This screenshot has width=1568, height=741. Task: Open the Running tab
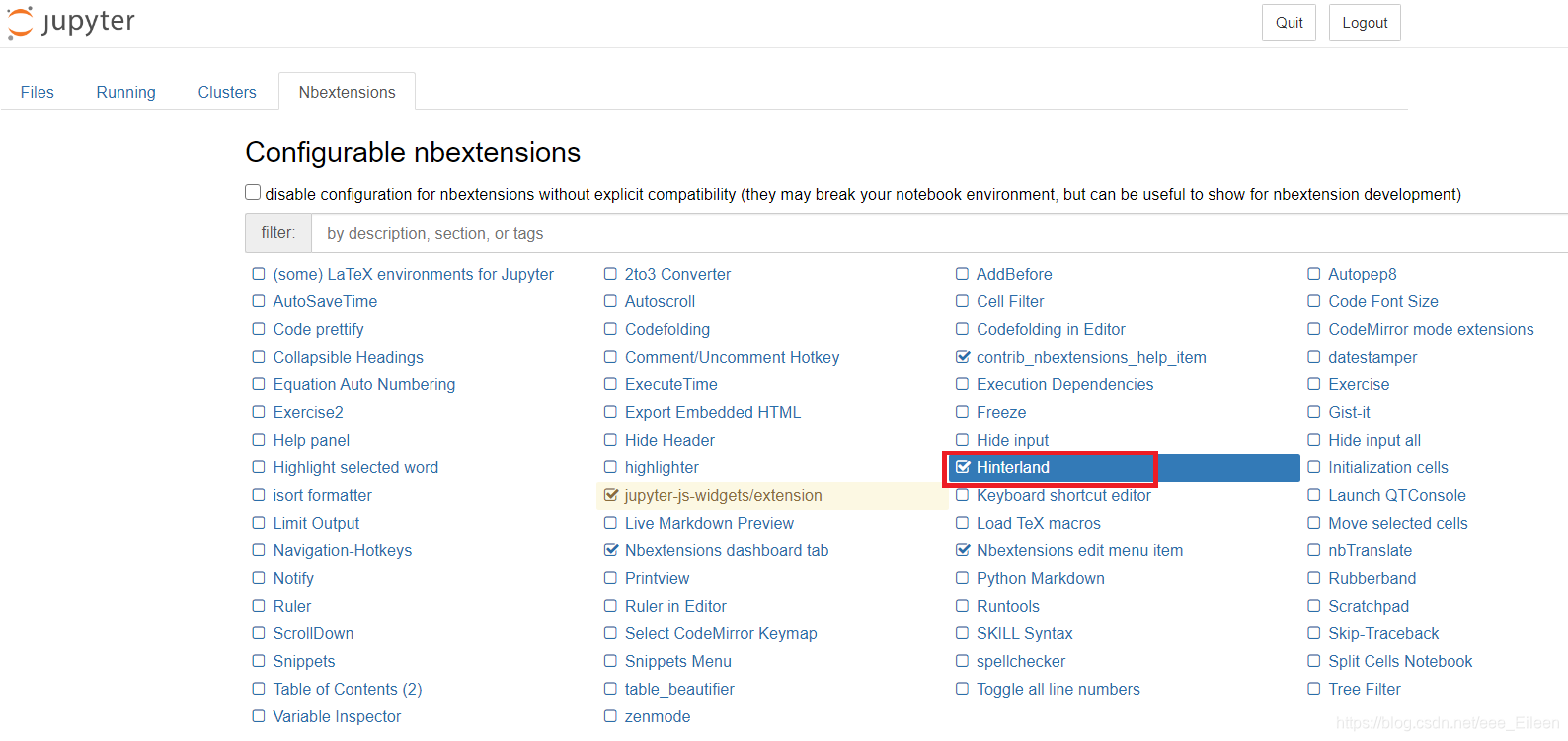[x=125, y=92]
